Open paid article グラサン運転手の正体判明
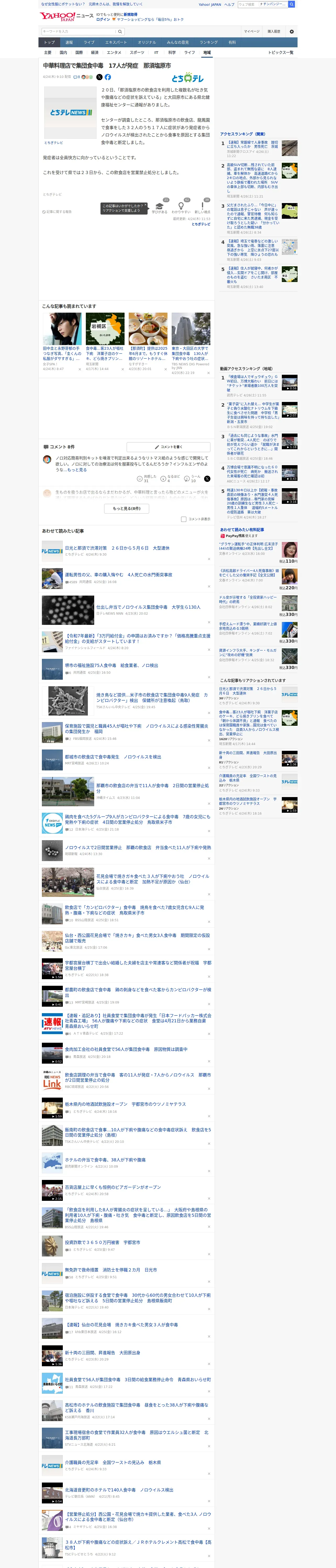Screen dimensions: 336x1568 249,546
